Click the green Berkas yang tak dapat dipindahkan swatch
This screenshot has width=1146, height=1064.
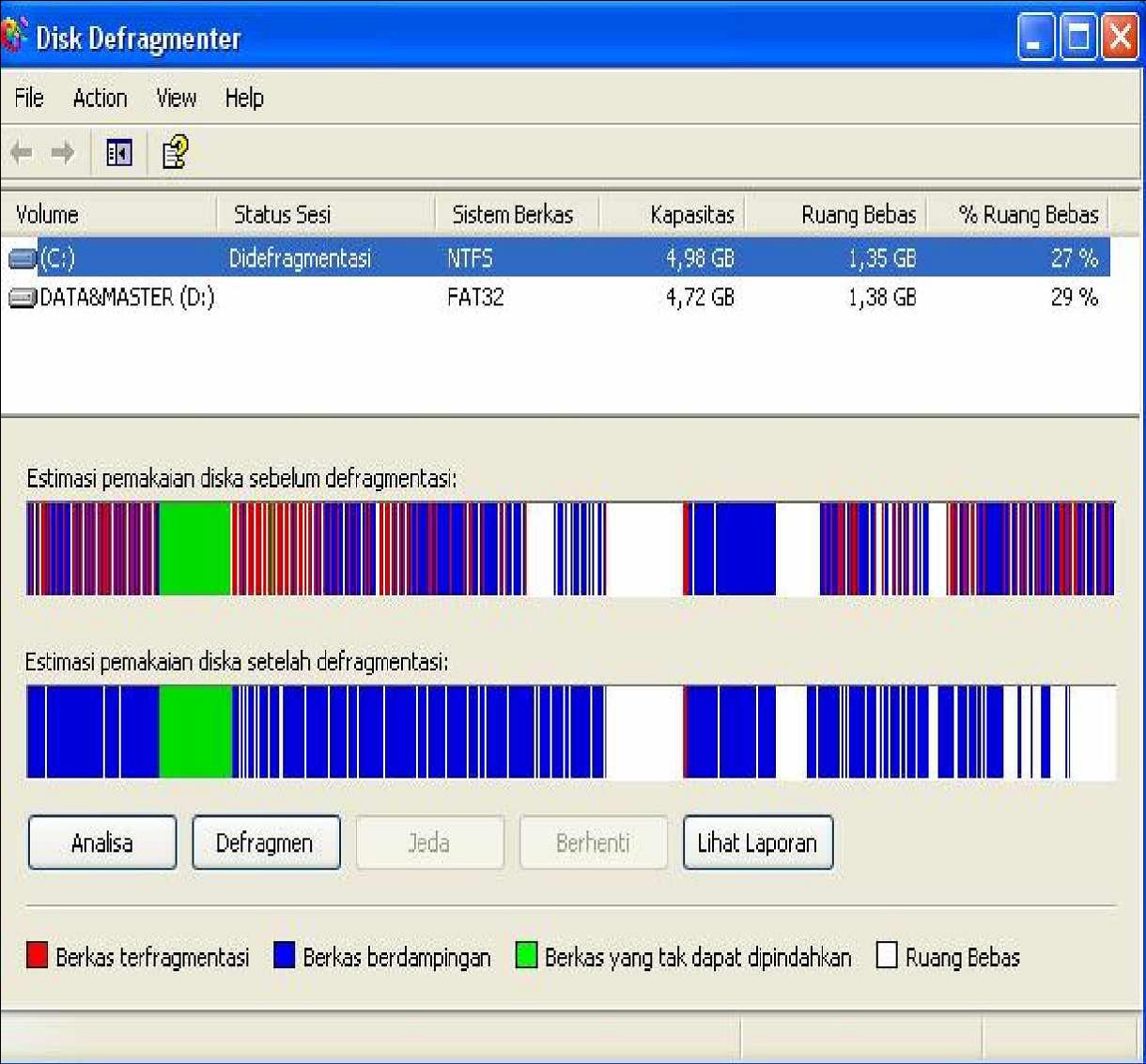[x=526, y=956]
